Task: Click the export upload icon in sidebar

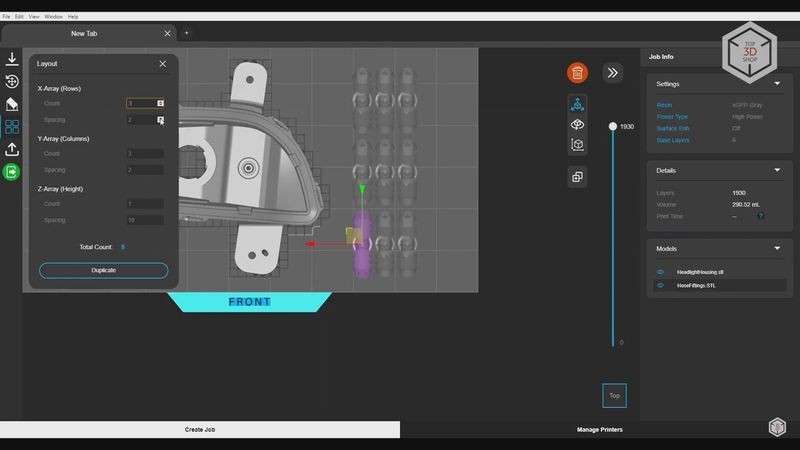Action: point(12,149)
